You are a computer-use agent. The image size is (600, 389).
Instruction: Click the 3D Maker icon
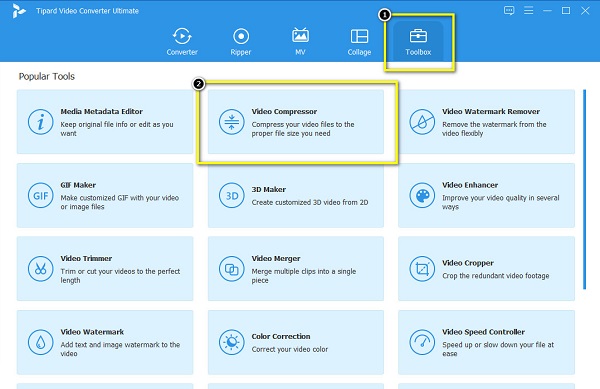tap(232, 195)
